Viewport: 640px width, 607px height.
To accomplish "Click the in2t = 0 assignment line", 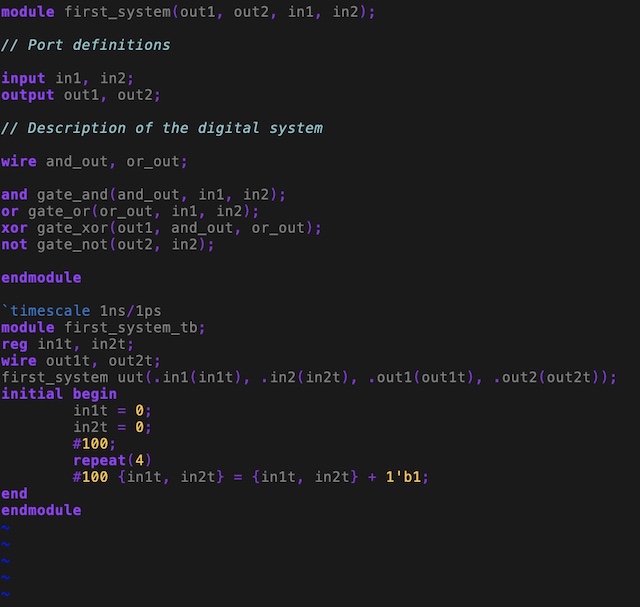I will pyautogui.click(x=112, y=427).
